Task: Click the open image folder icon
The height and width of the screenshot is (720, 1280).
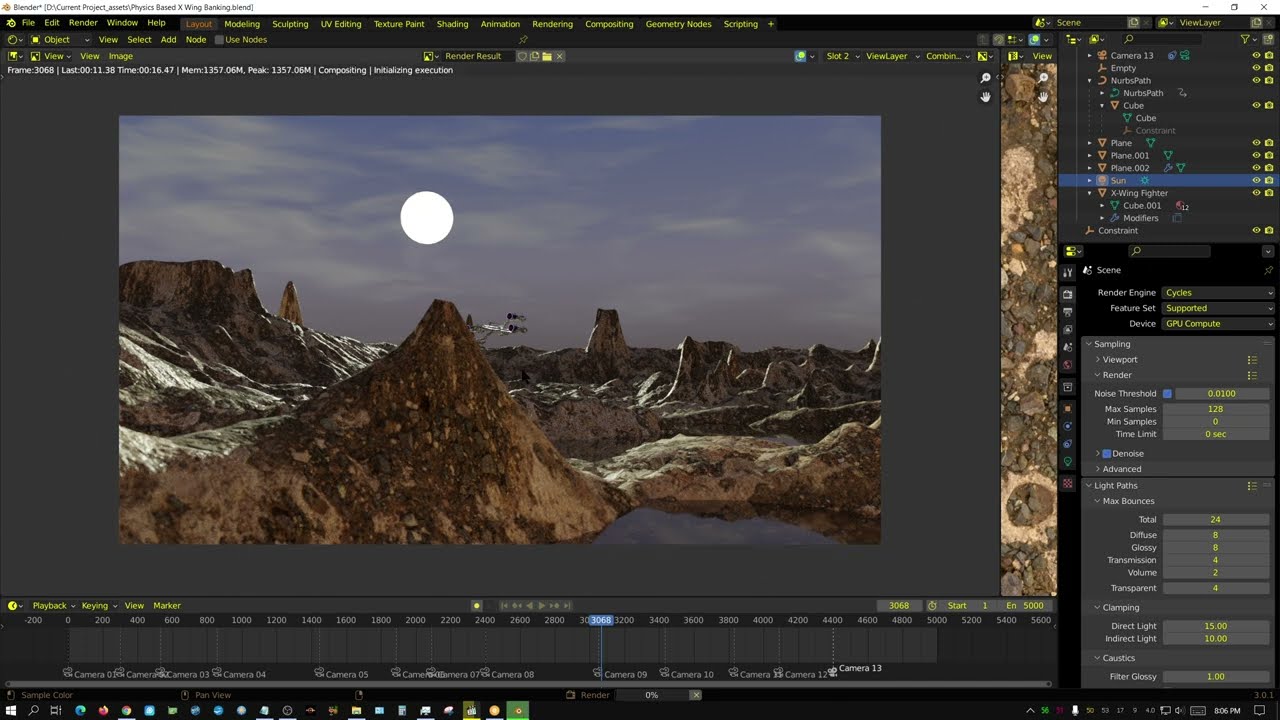Action: (547, 56)
